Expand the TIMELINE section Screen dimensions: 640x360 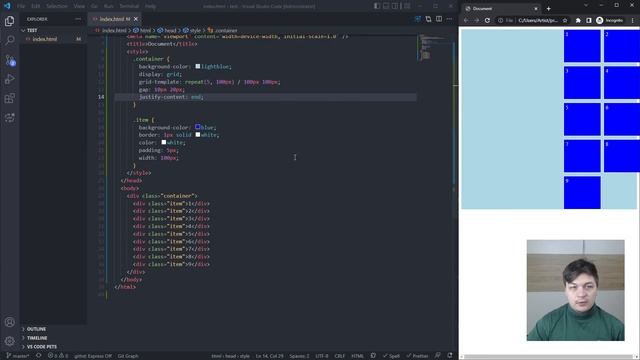click(53, 338)
